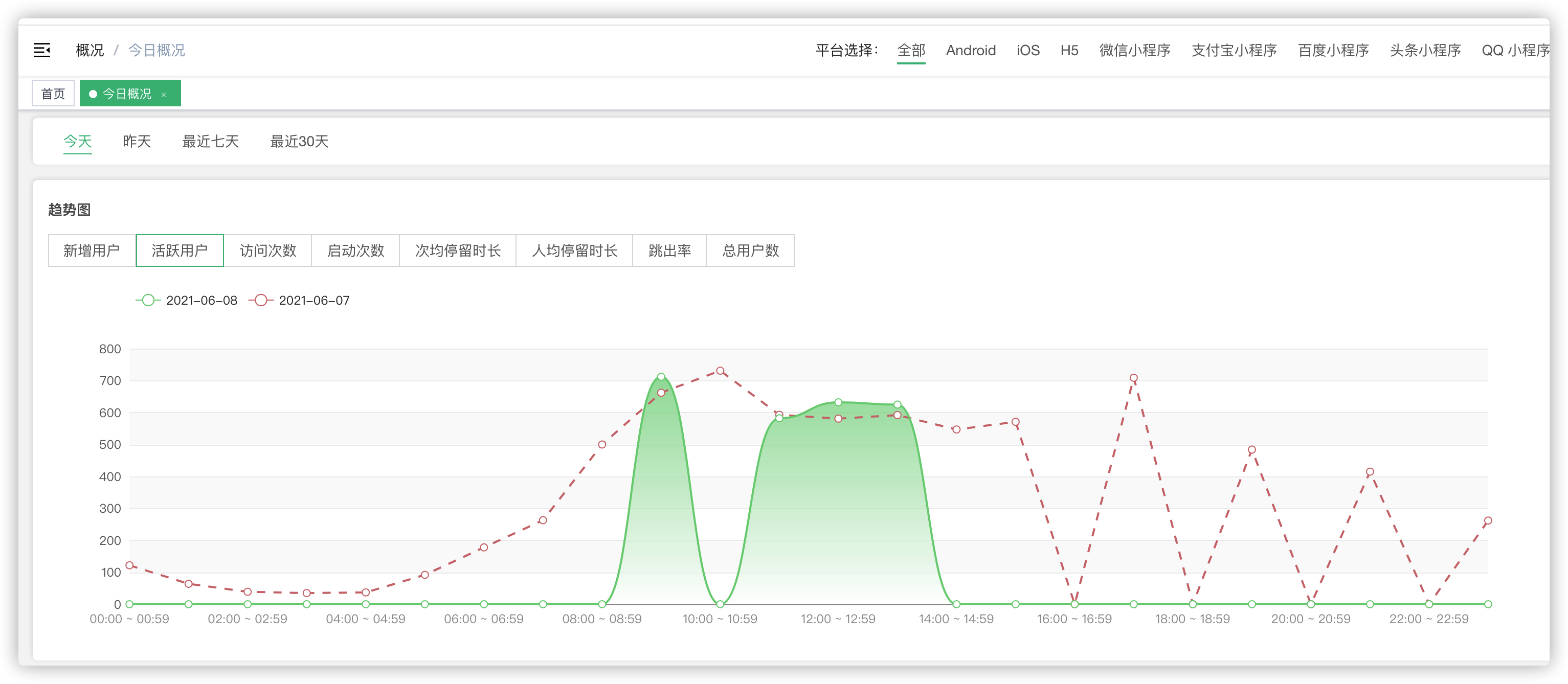Filter platform by iOS
This screenshot has width=1568, height=684.
click(x=1027, y=50)
